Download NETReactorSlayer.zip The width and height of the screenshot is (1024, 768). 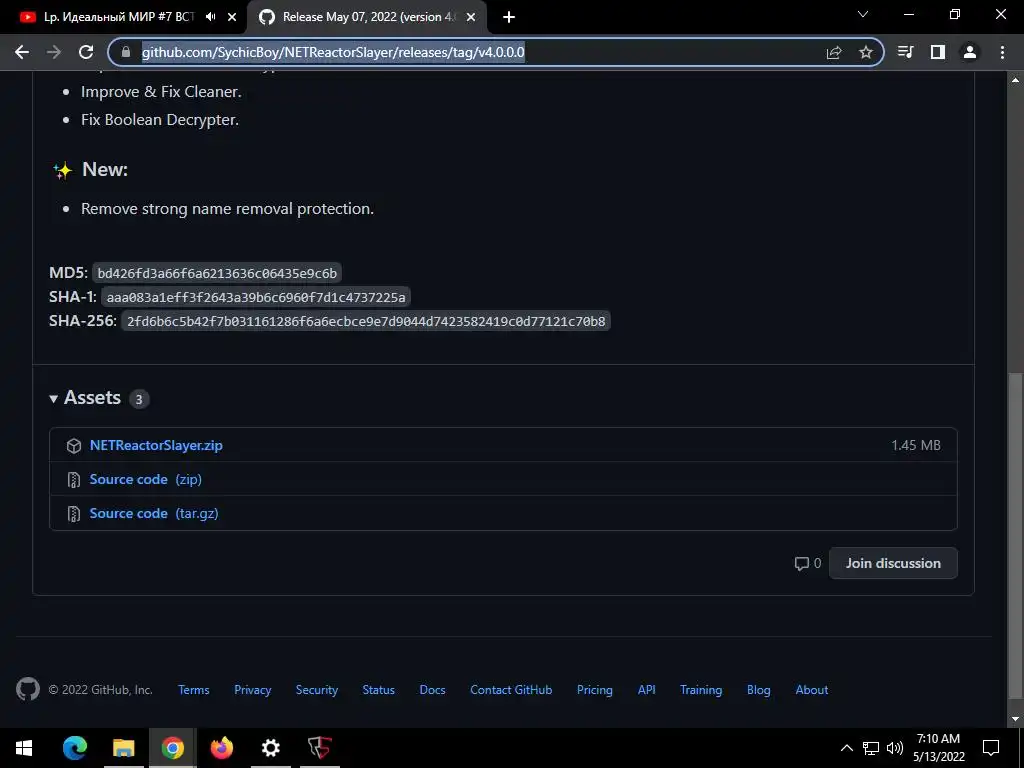coord(156,445)
